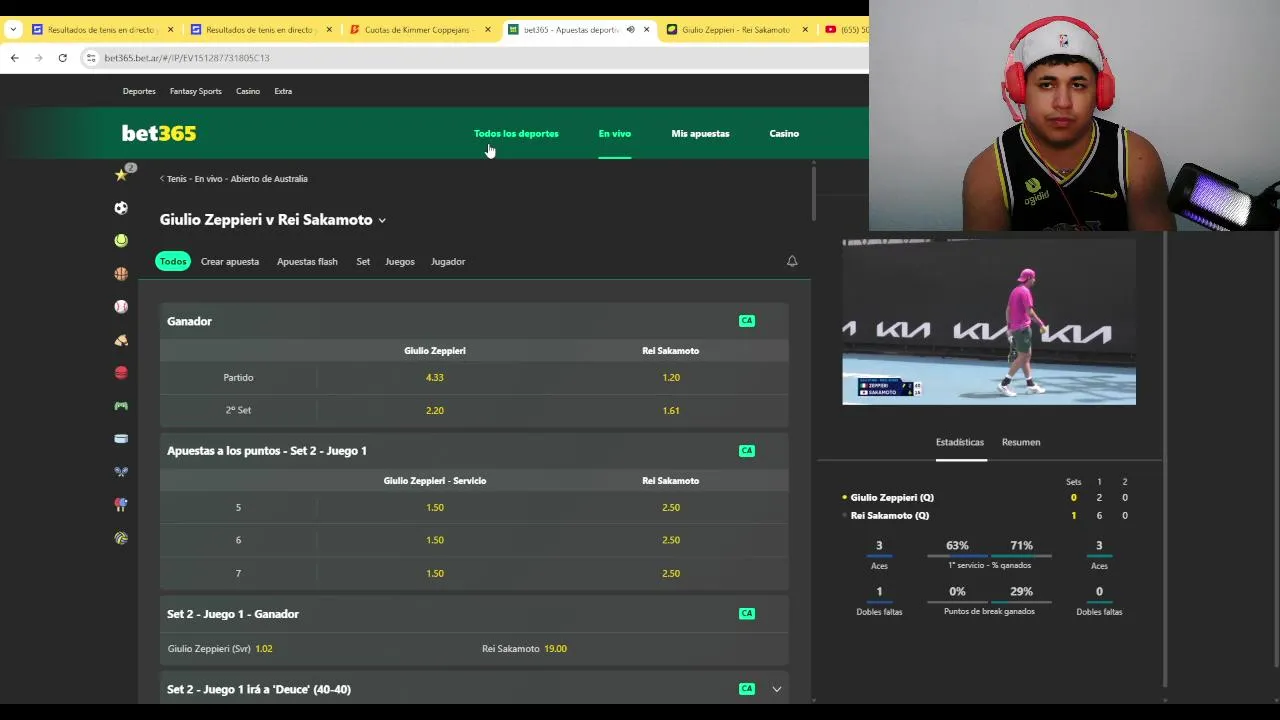Open the Crear apuesta tab
This screenshot has width=1280, height=720.
[230, 262]
